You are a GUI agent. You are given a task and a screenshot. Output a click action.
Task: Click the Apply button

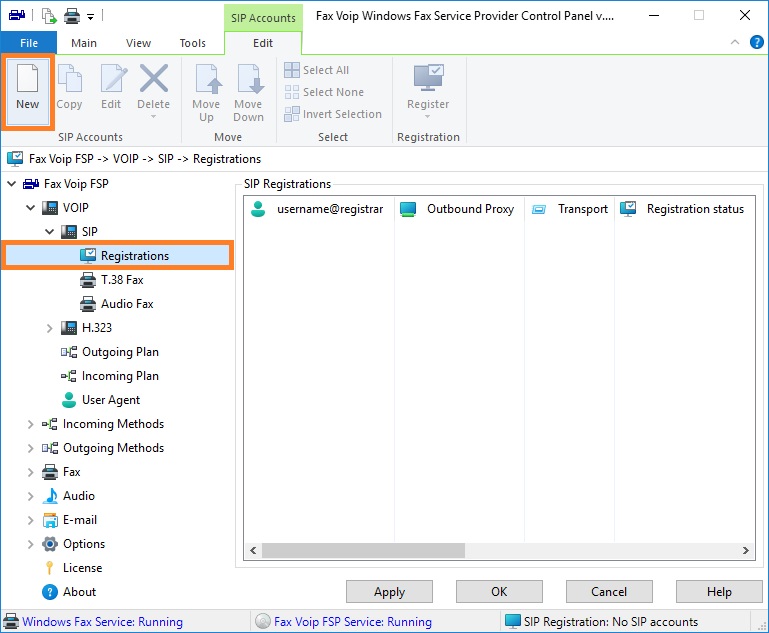(x=389, y=592)
